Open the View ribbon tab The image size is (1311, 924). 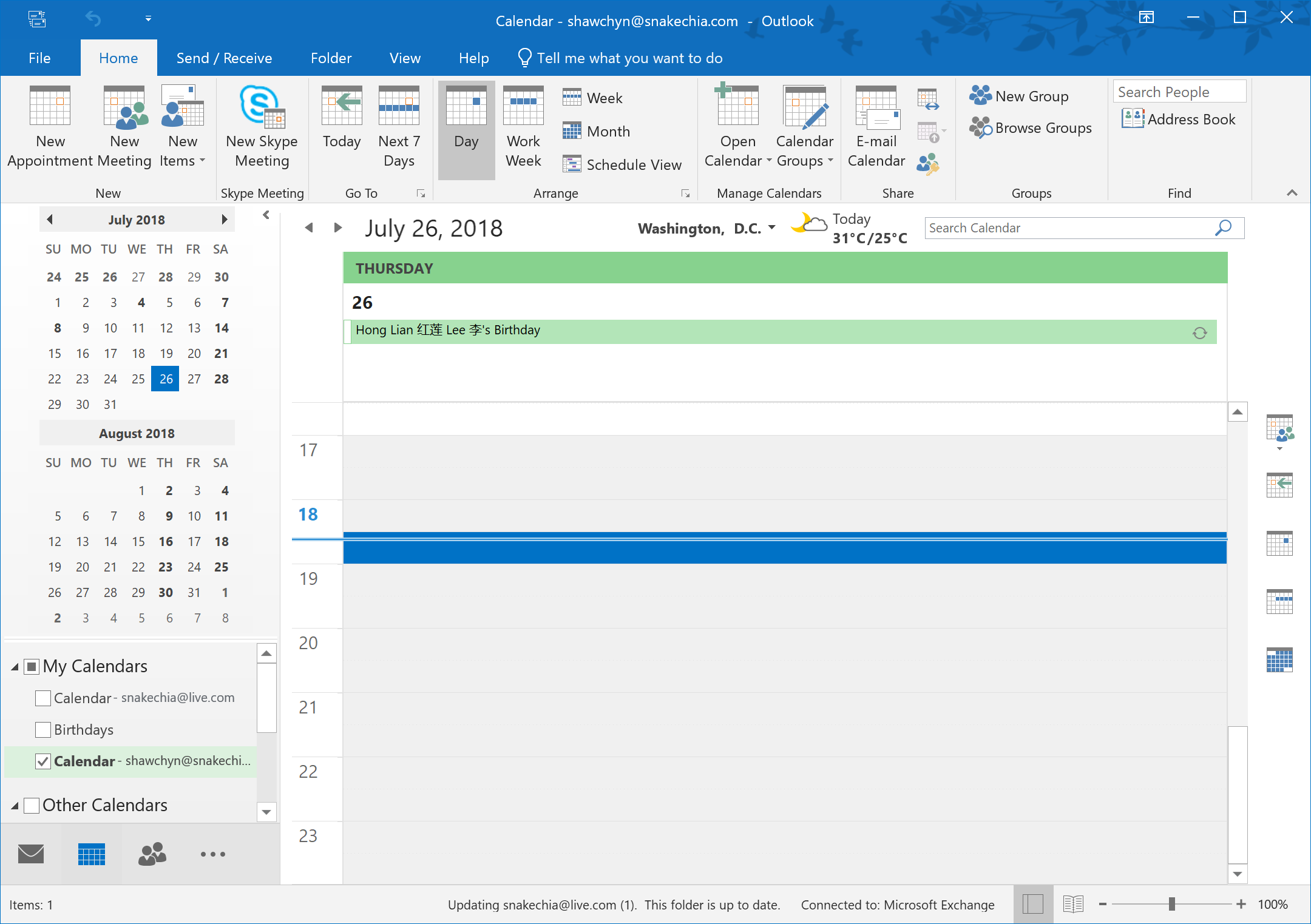[x=405, y=58]
